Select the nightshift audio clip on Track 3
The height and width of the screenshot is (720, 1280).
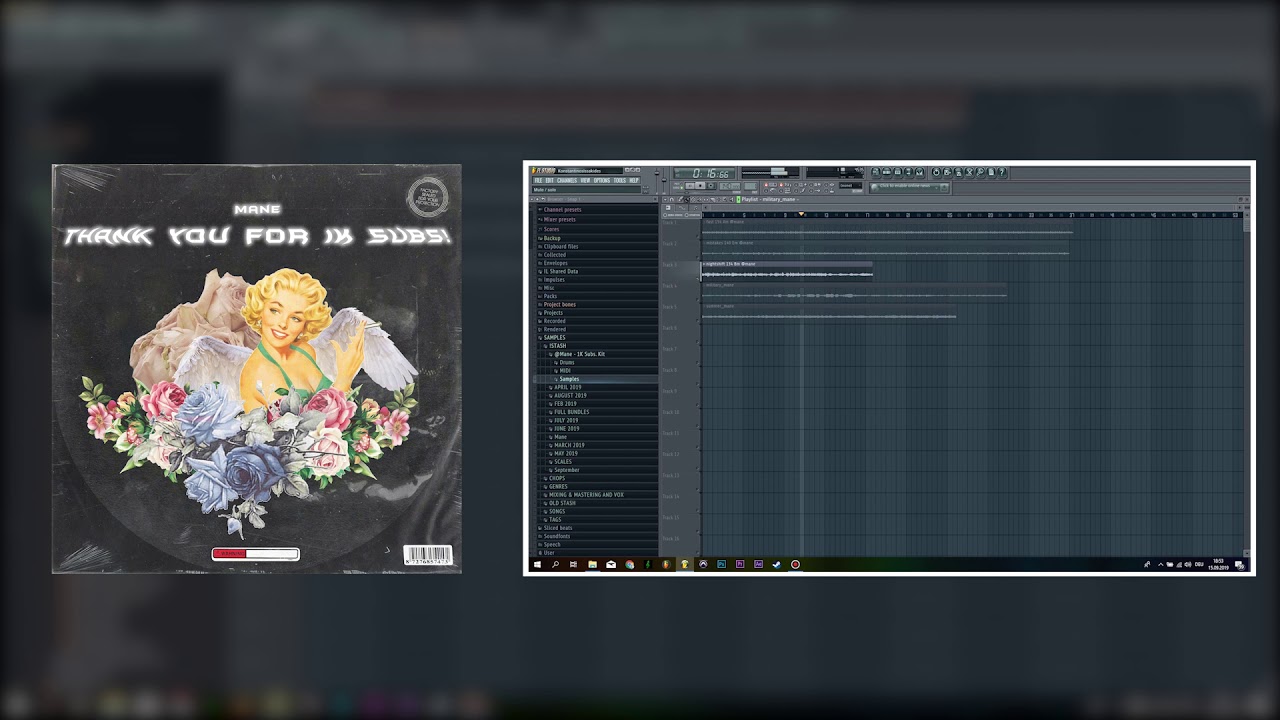(787, 271)
